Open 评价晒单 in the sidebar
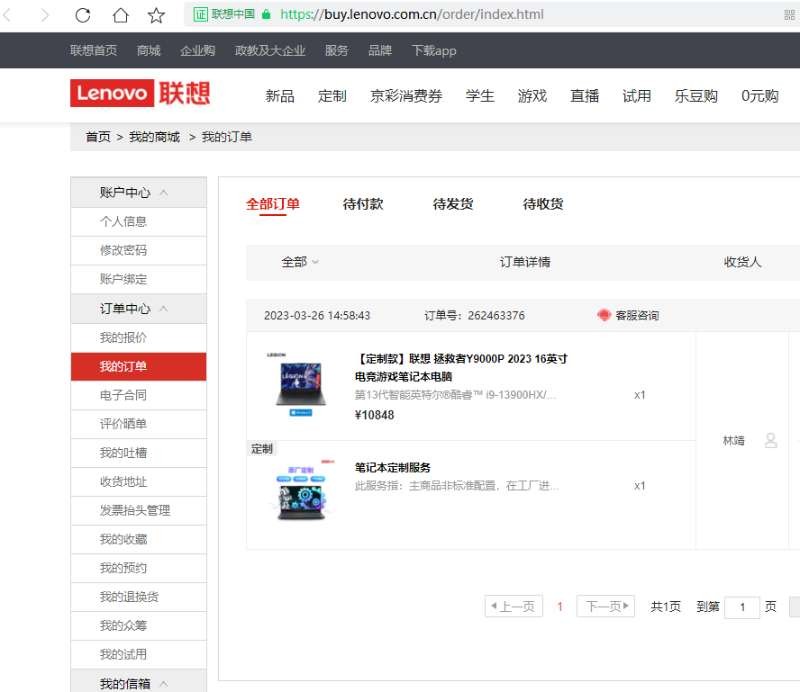 point(139,424)
